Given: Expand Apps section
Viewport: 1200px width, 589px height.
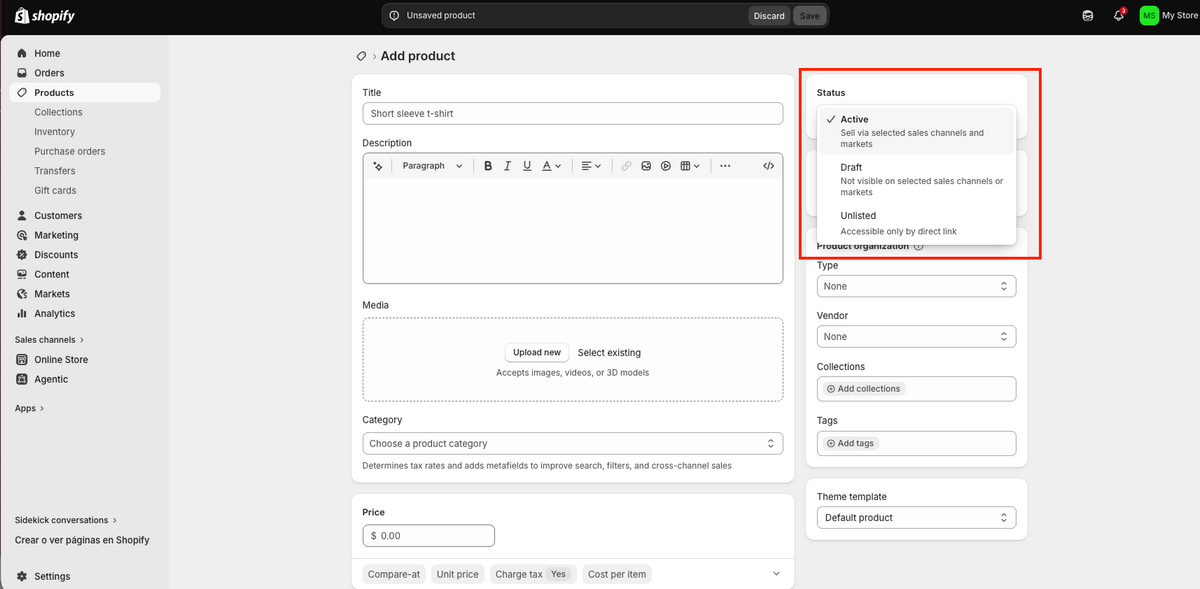Looking at the screenshot, I should [30, 408].
